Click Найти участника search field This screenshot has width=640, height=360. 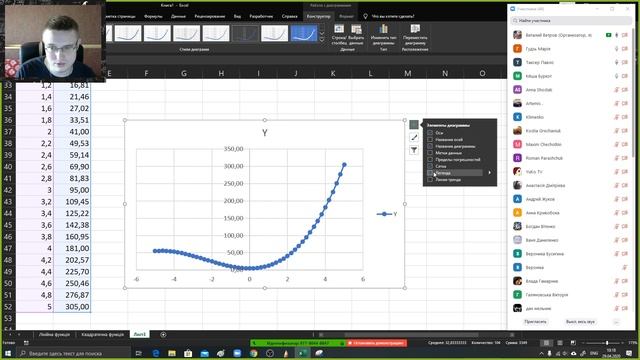[x=572, y=20]
